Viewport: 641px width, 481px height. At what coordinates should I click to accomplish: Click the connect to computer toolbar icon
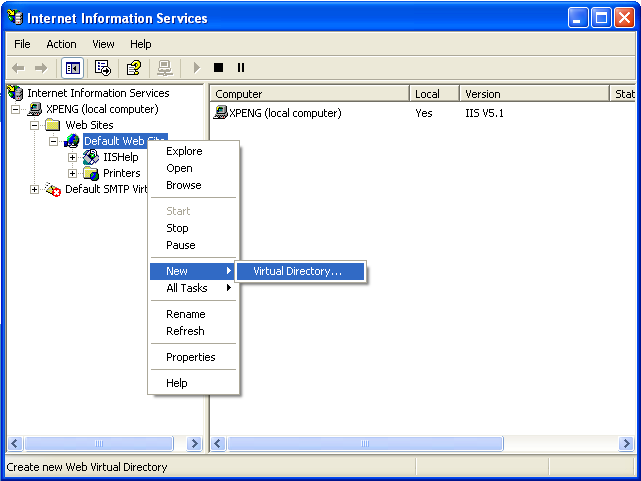(165, 68)
